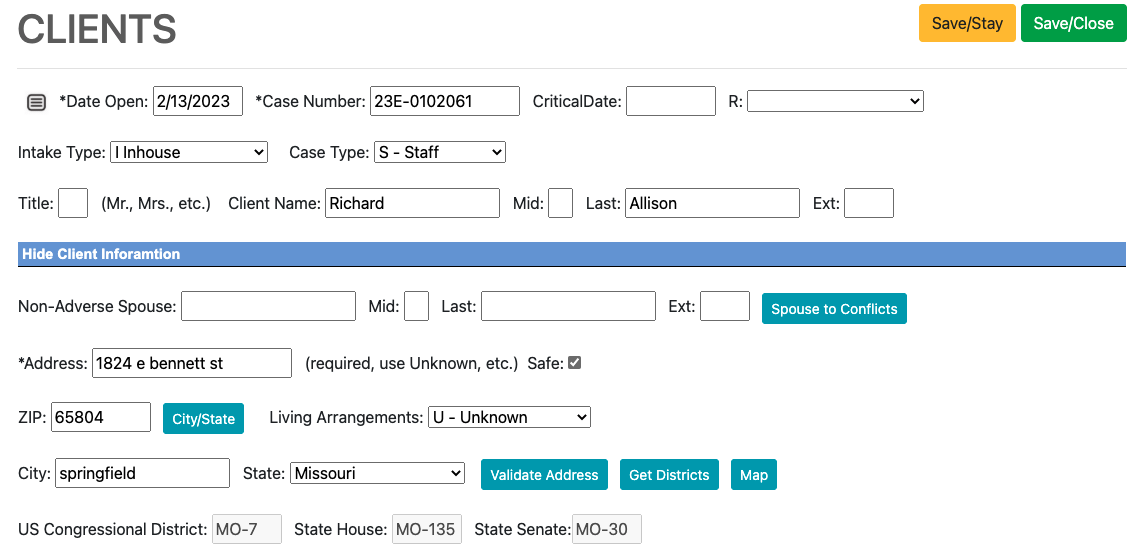
Task: Open the R dropdown
Action: pyautogui.click(x=835, y=101)
